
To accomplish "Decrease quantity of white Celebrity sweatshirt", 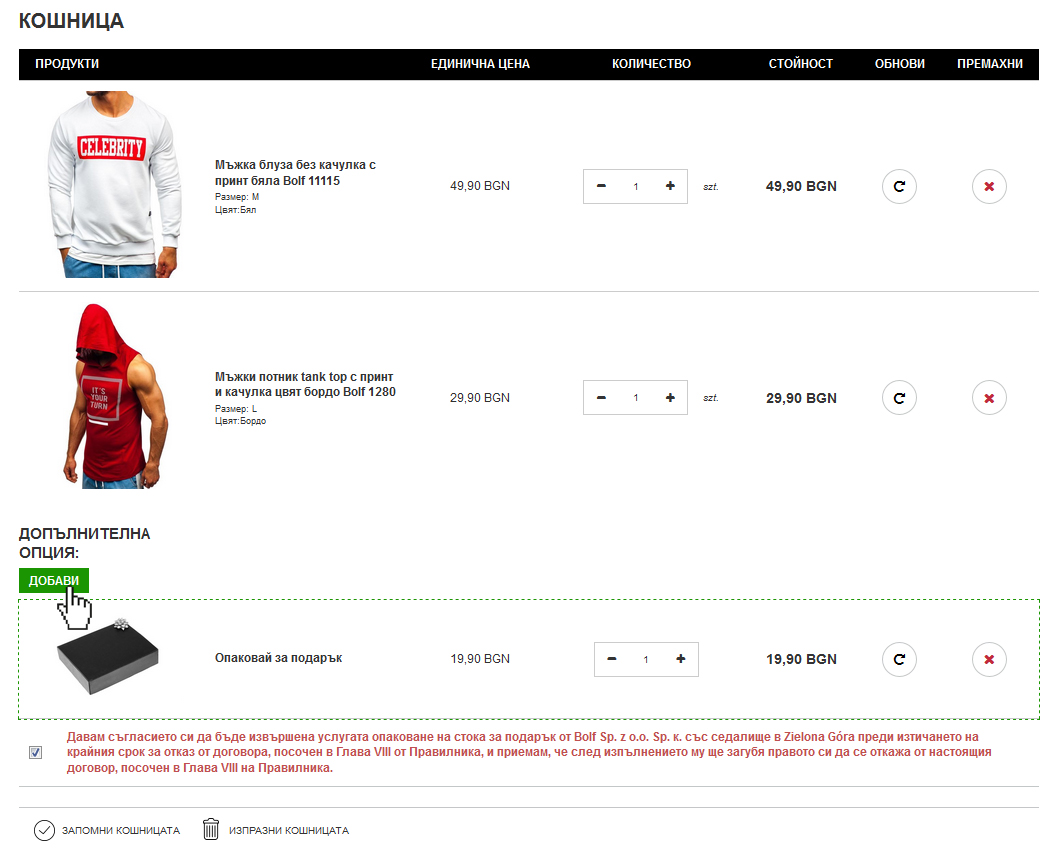I will (601, 186).
